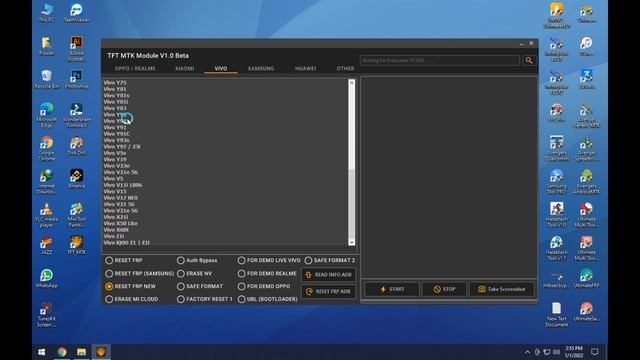Switch to SAMSUNG tab
Viewport: 640px width, 360px height.
(261, 69)
